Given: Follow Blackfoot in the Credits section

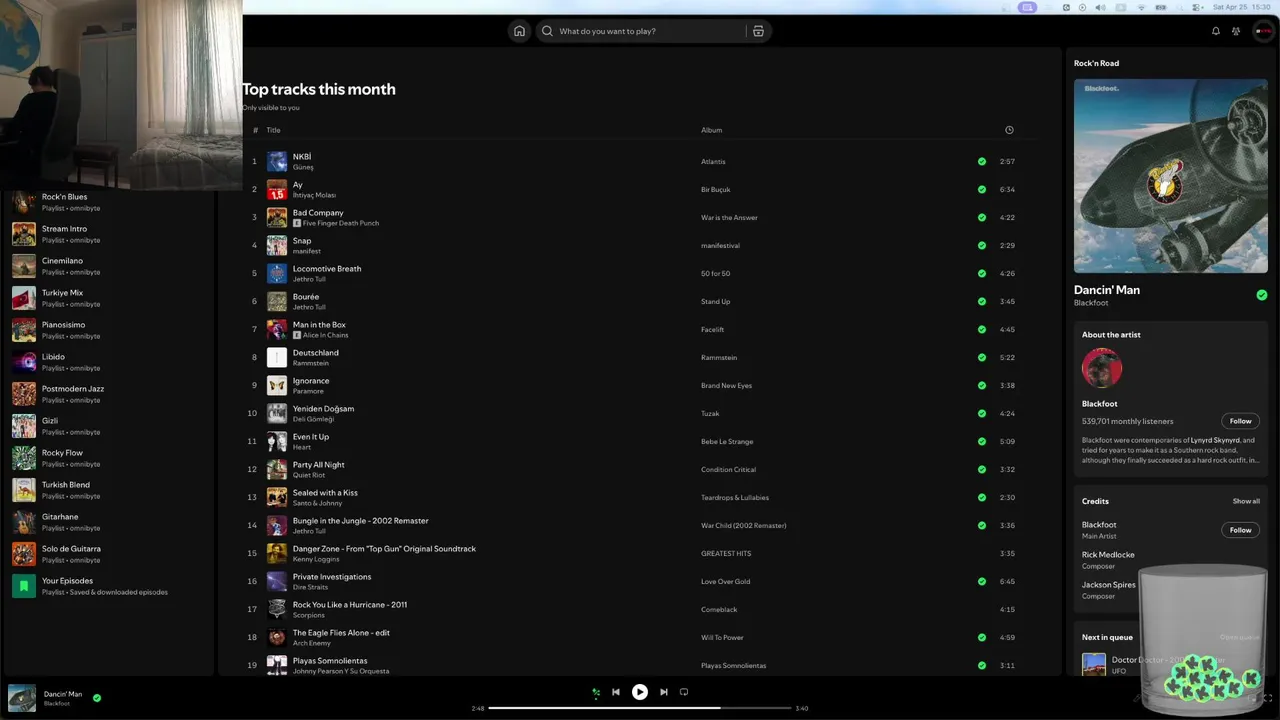Looking at the screenshot, I should point(1241,530).
